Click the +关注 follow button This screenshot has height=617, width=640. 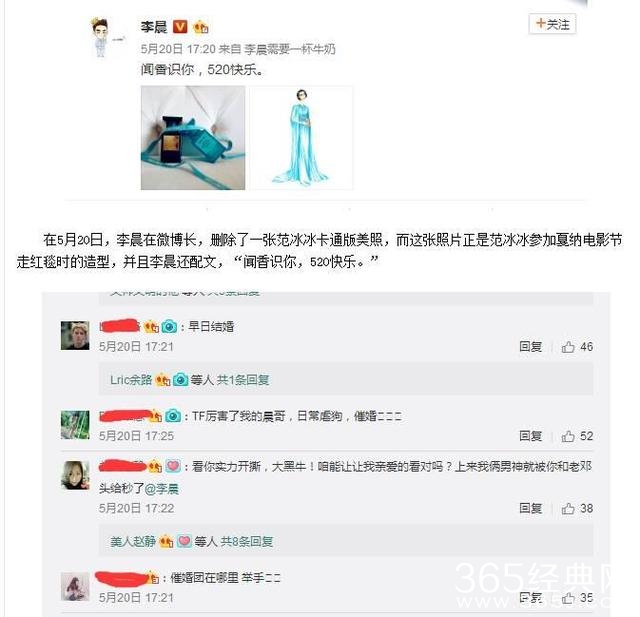[x=552, y=24]
